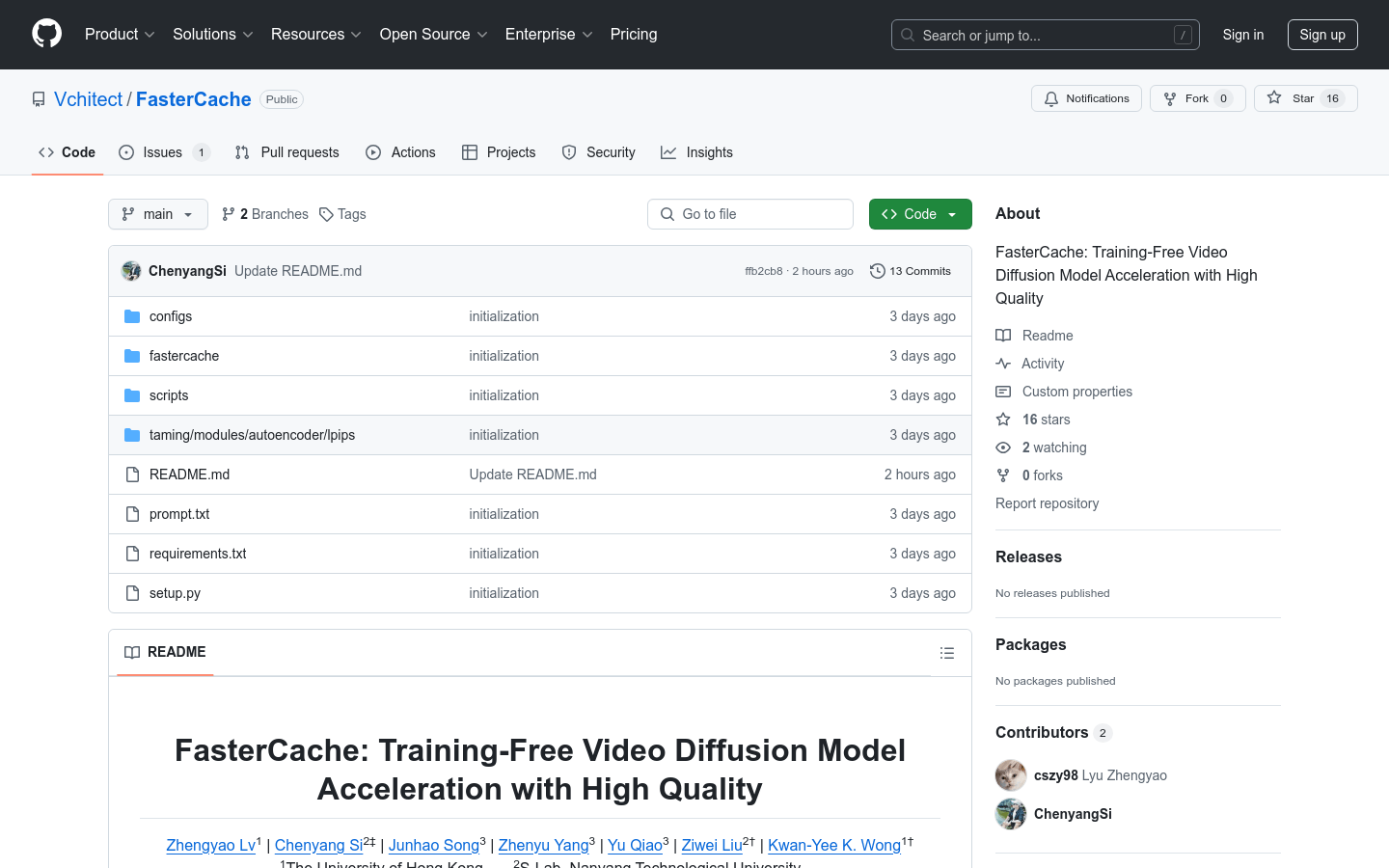Switch to the Actions tab
The width and height of the screenshot is (1389, 868).
(x=401, y=152)
